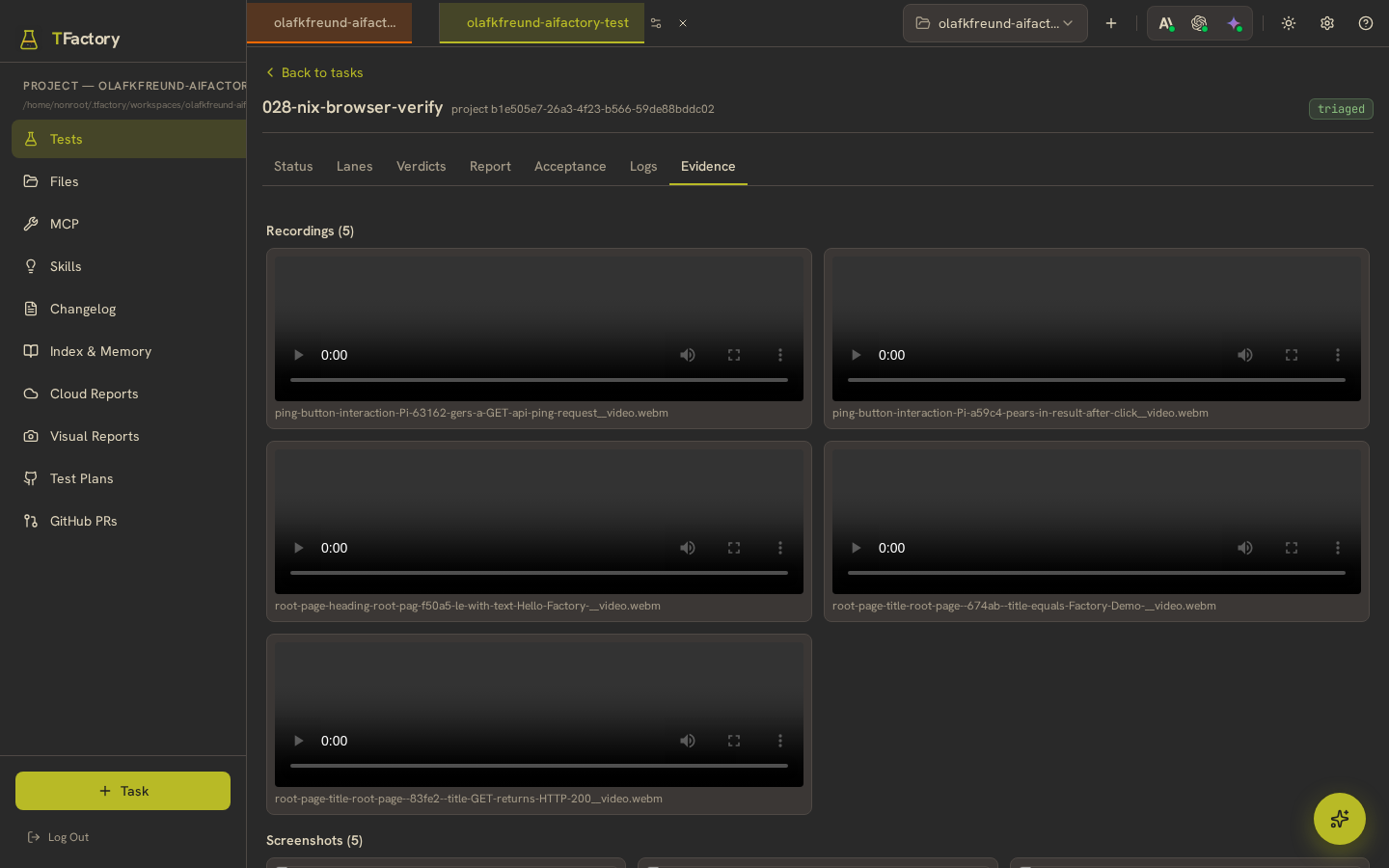Play the pears-in-result-after-click video
Screen dimensions: 1389x868
pyautogui.click(x=856, y=355)
